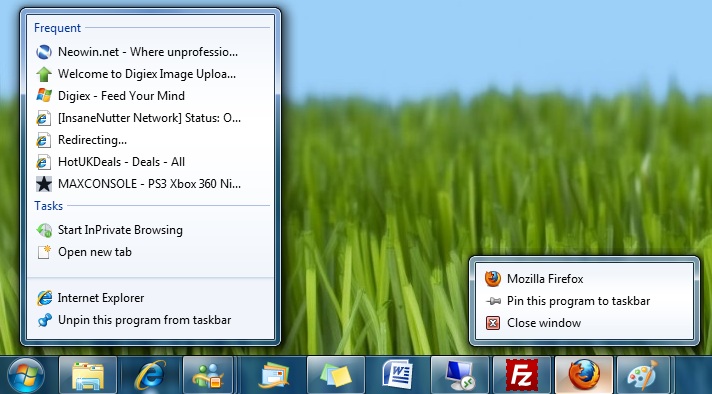This screenshot has width=712, height=394.
Task: Launch Mozilla Firefox from jump list
Action: click(x=584, y=279)
